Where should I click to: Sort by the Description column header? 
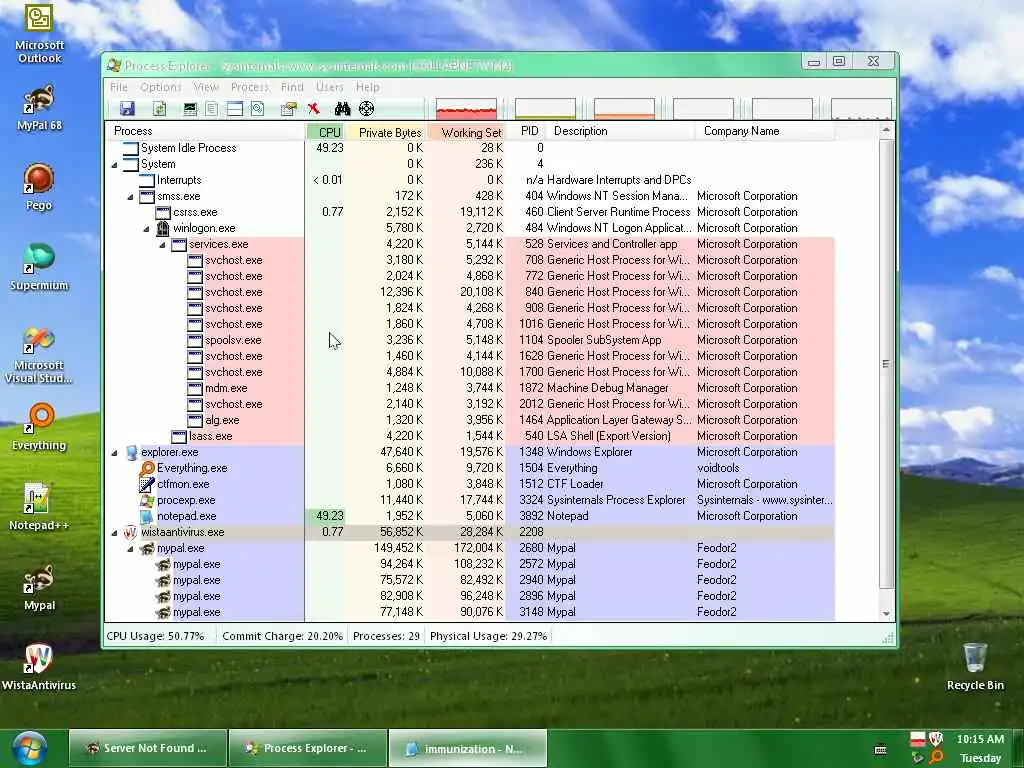[620, 131]
